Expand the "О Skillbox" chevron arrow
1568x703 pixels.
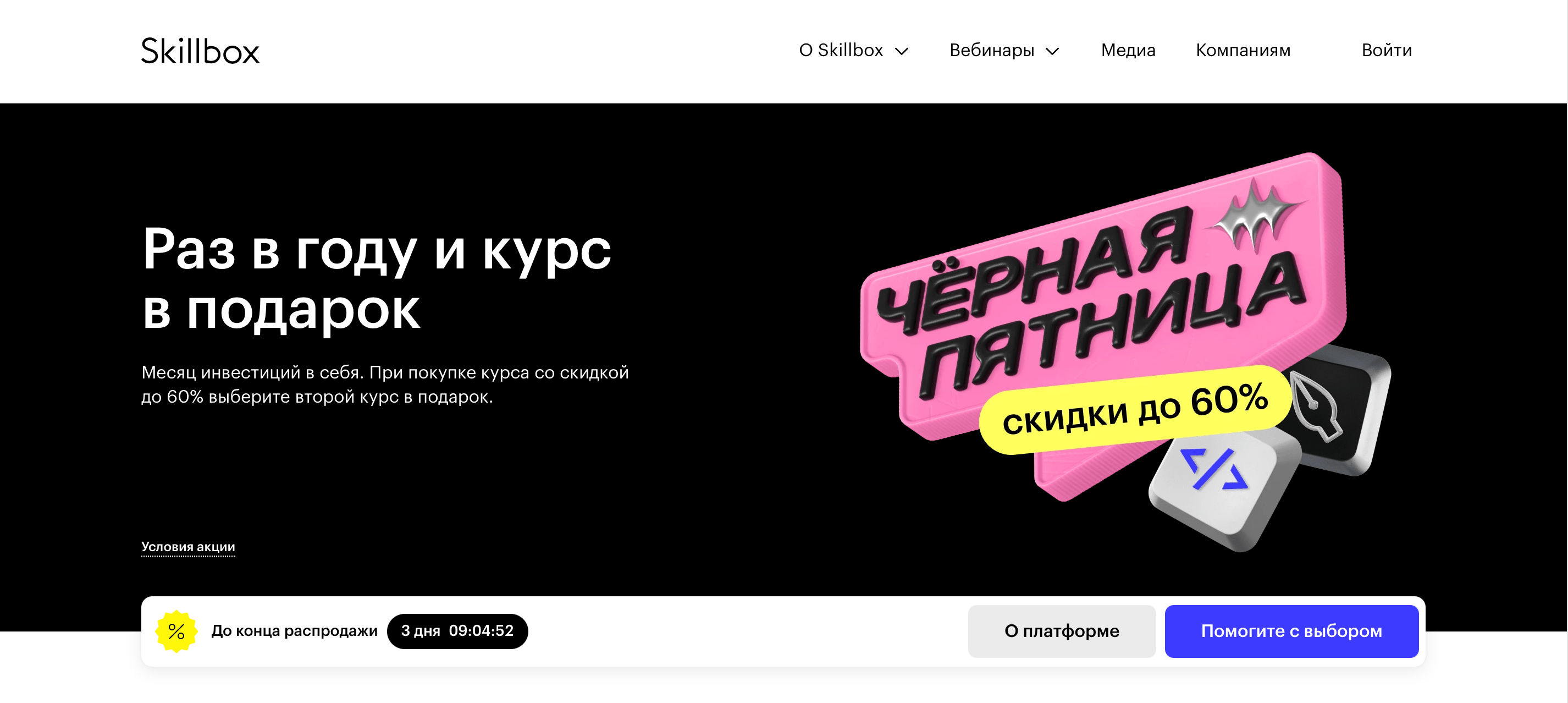tap(902, 51)
